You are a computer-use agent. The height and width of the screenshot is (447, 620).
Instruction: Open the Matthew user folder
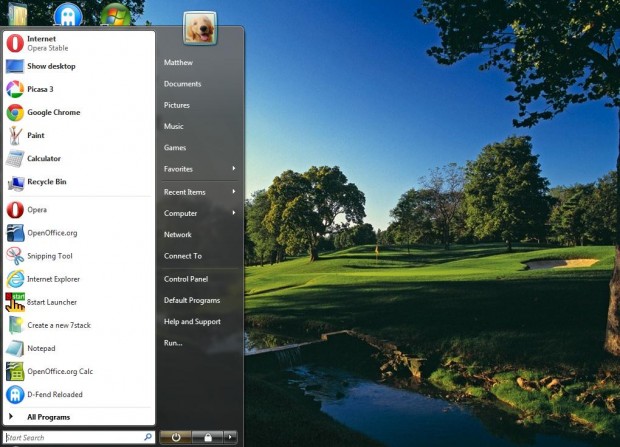[178, 63]
